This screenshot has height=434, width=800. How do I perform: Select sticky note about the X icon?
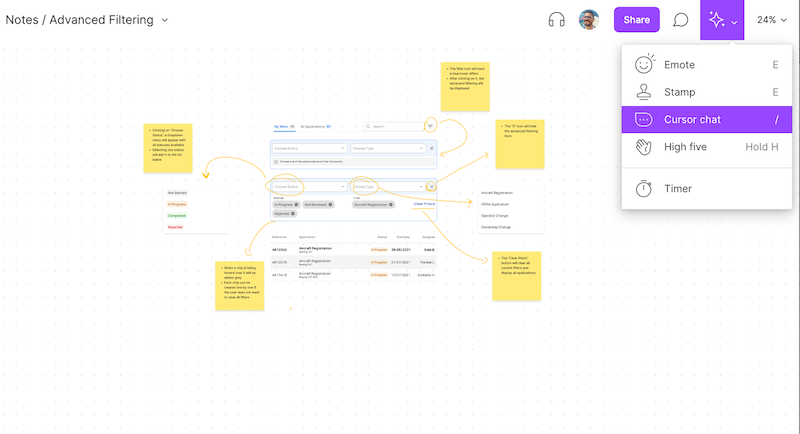pyautogui.click(x=520, y=144)
